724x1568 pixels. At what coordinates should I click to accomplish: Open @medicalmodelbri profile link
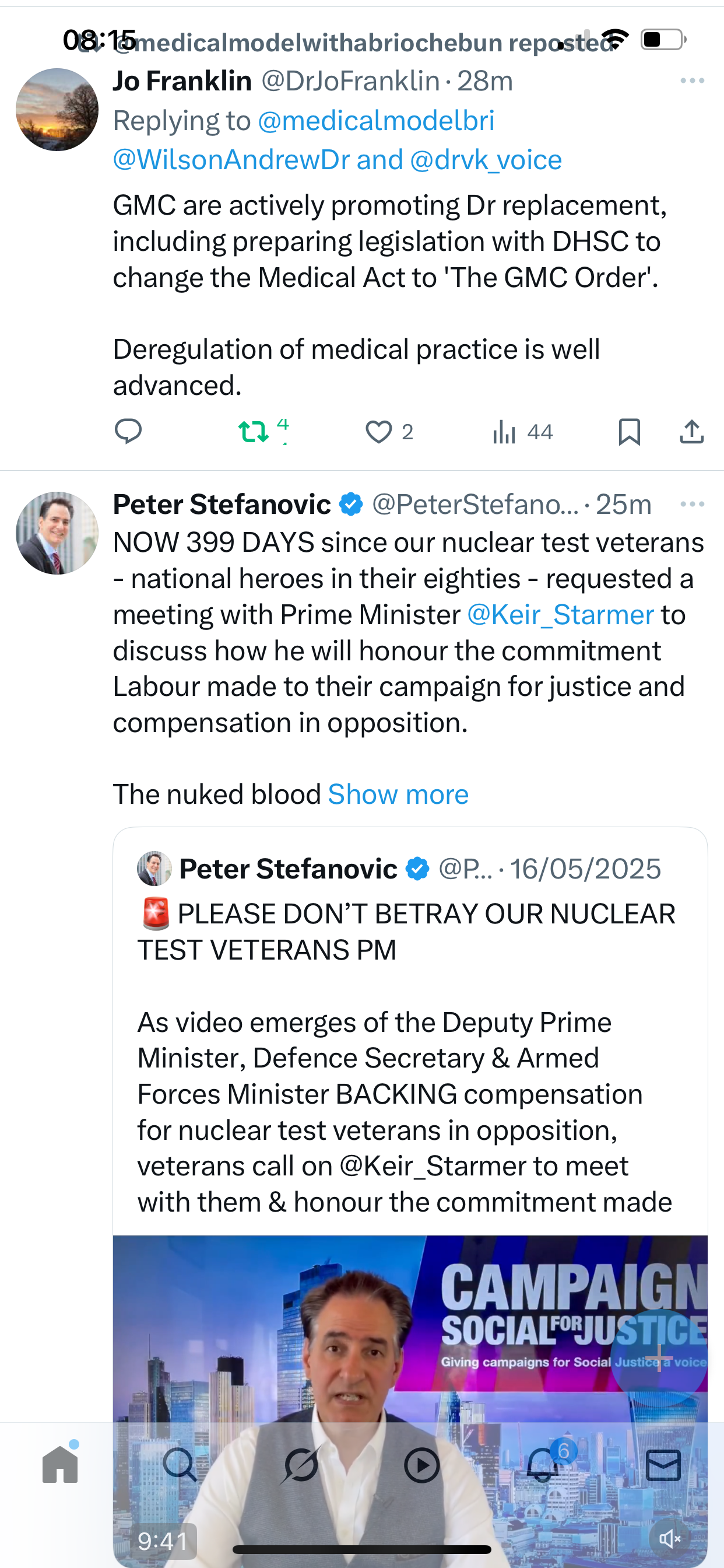pos(376,121)
